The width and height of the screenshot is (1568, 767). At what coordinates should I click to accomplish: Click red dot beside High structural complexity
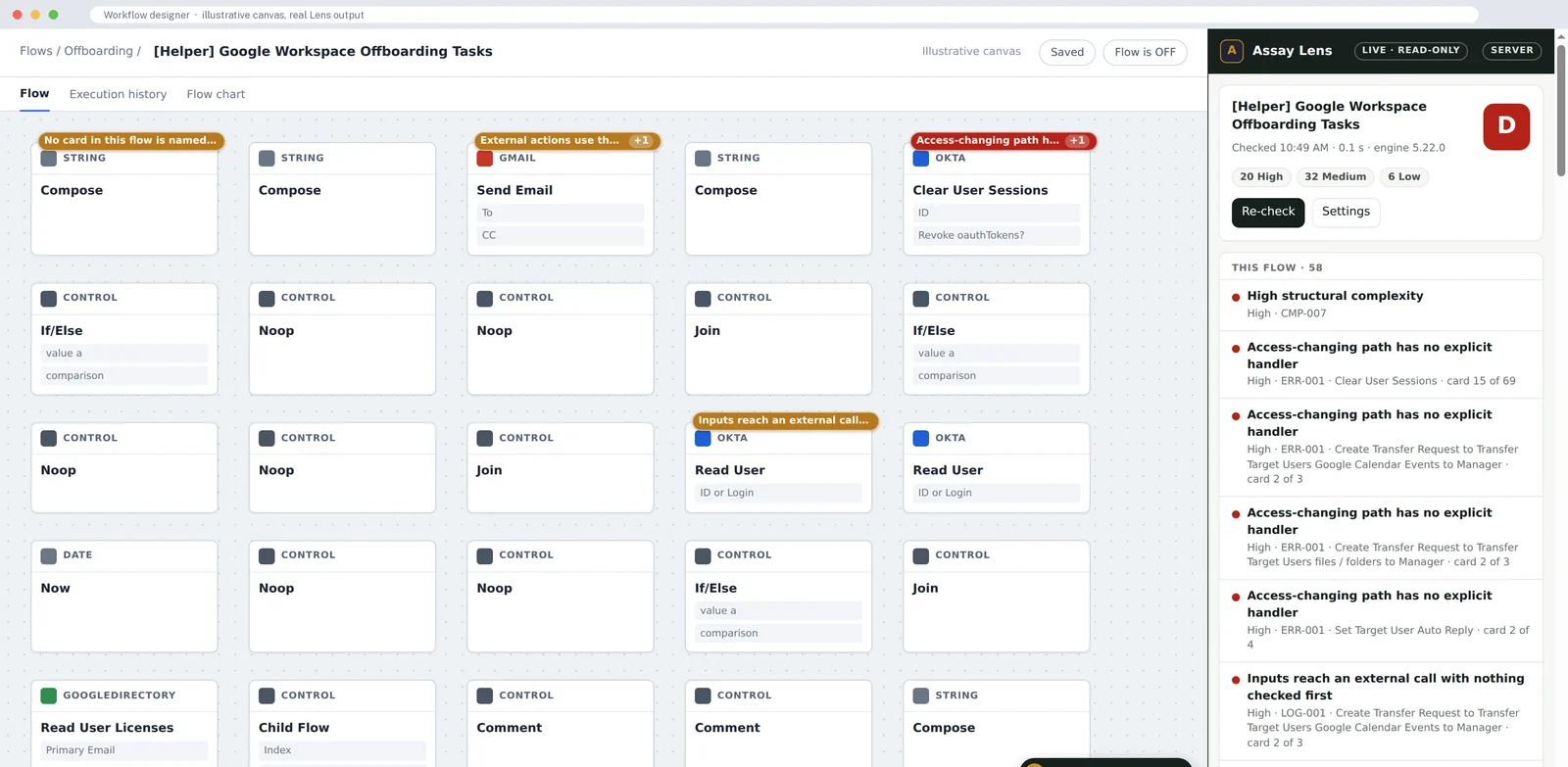[x=1236, y=297]
